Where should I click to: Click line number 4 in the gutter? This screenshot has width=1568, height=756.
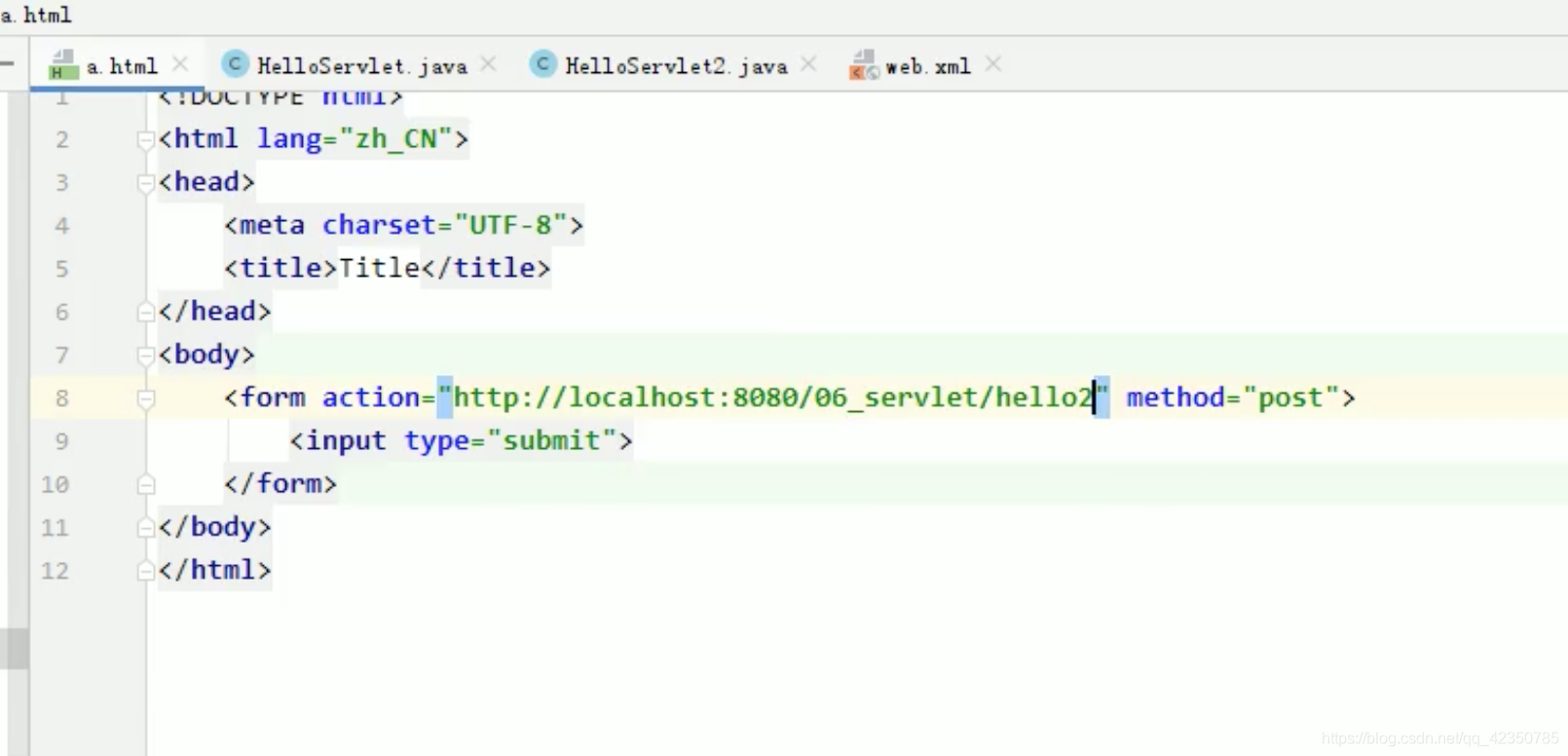62,226
